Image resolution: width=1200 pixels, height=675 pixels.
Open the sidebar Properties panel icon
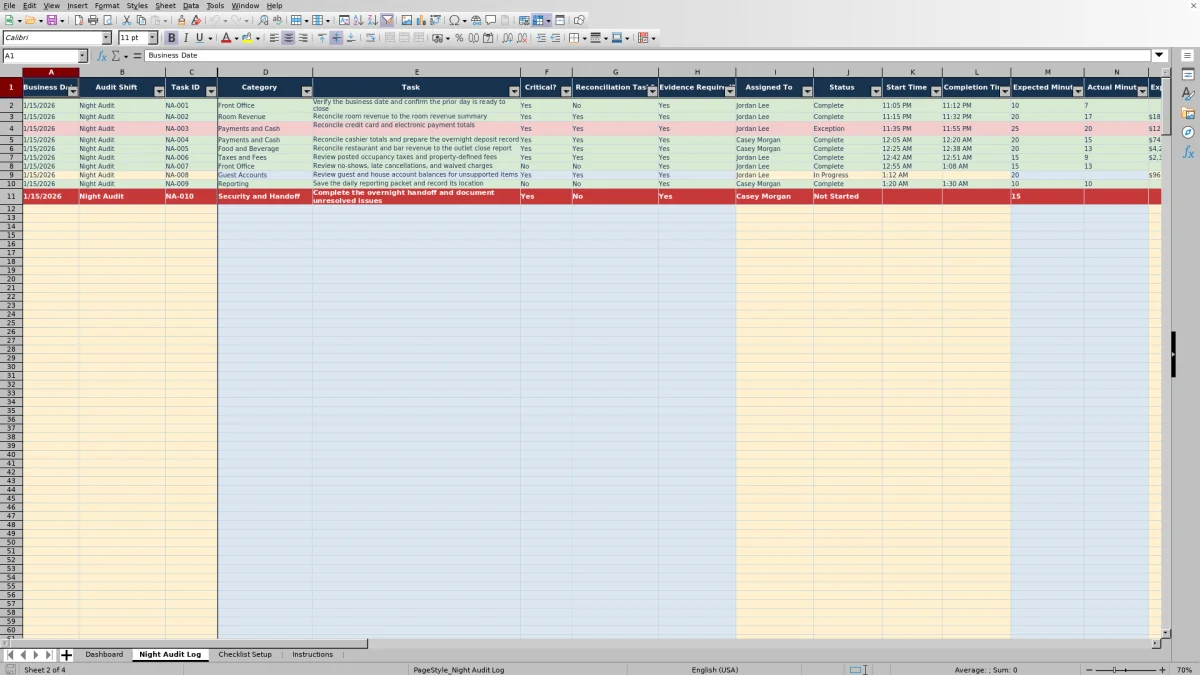(x=1188, y=75)
